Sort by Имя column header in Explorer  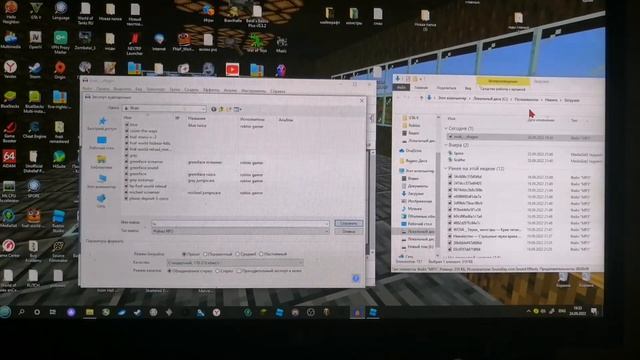coord(451,118)
